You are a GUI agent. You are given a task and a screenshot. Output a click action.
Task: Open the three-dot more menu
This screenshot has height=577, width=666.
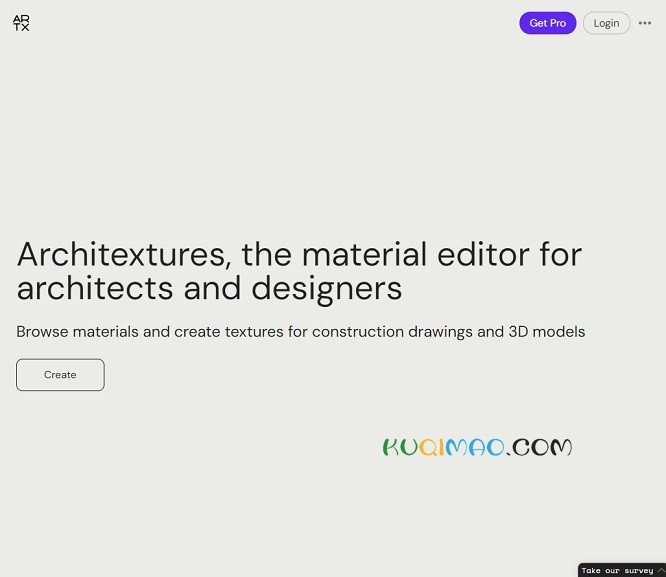pyautogui.click(x=644, y=23)
